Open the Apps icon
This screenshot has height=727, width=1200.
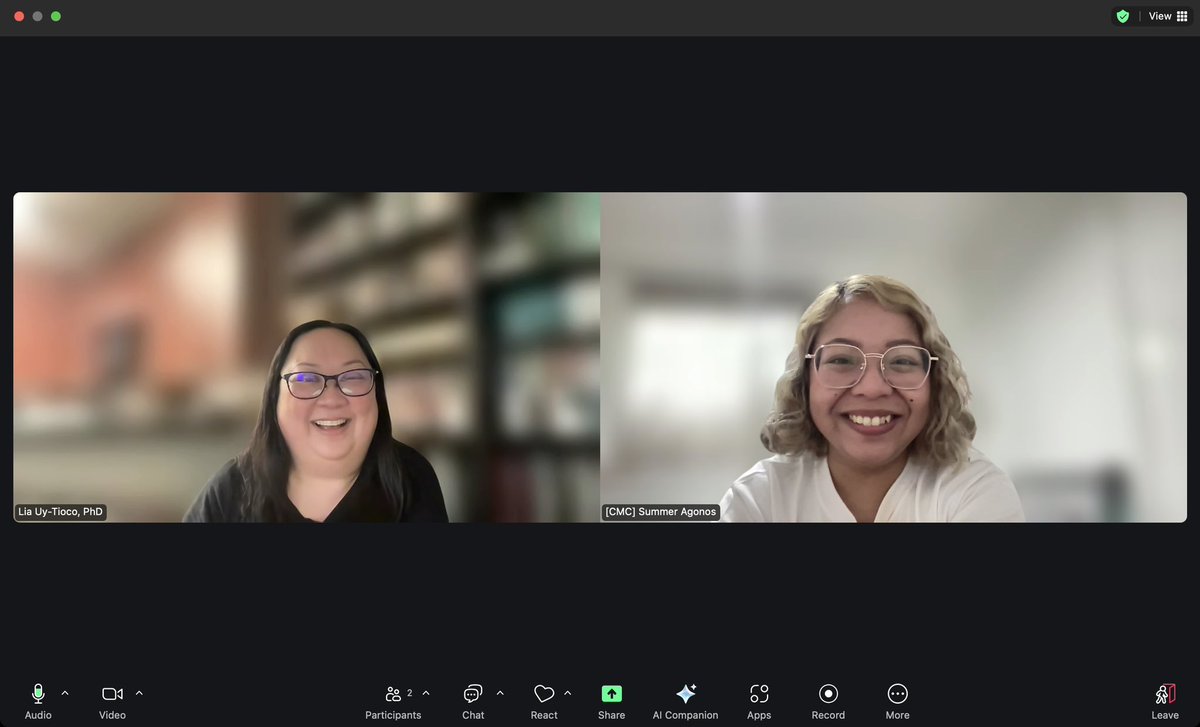coord(759,694)
